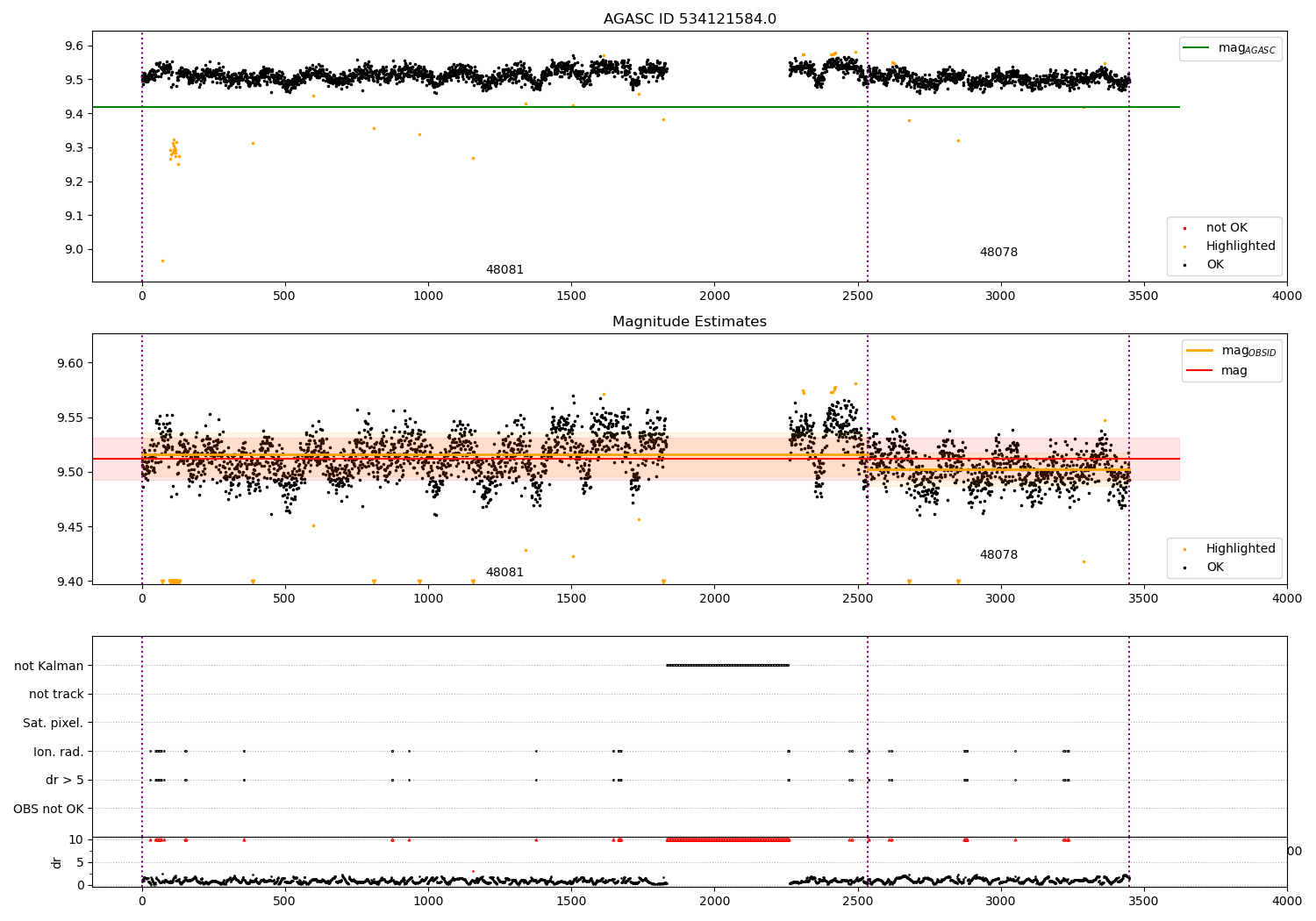Image resolution: width=1316 pixels, height=921 pixels.
Task: Click the 9.40 y-axis tick in the middle plot
Action: click(70, 582)
